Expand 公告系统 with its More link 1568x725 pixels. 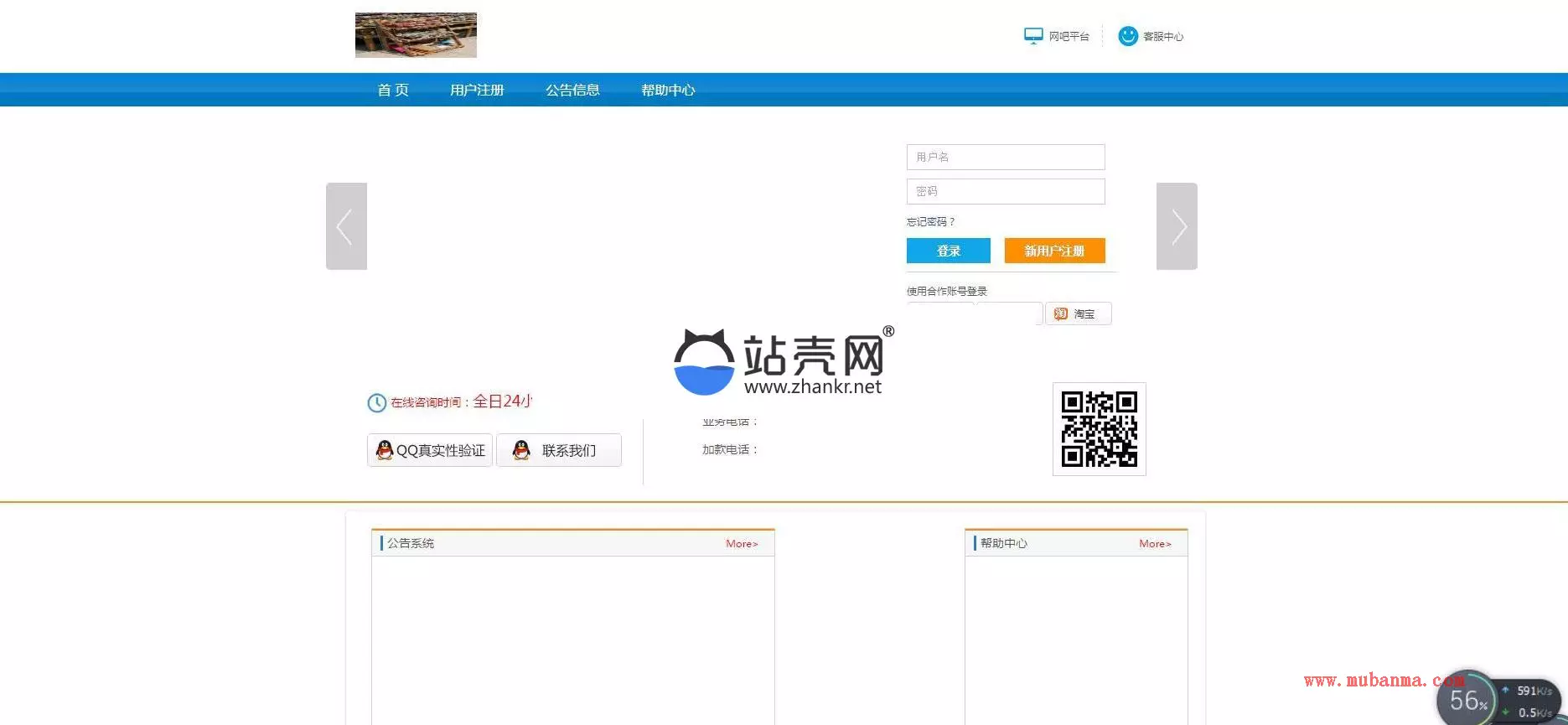point(742,544)
